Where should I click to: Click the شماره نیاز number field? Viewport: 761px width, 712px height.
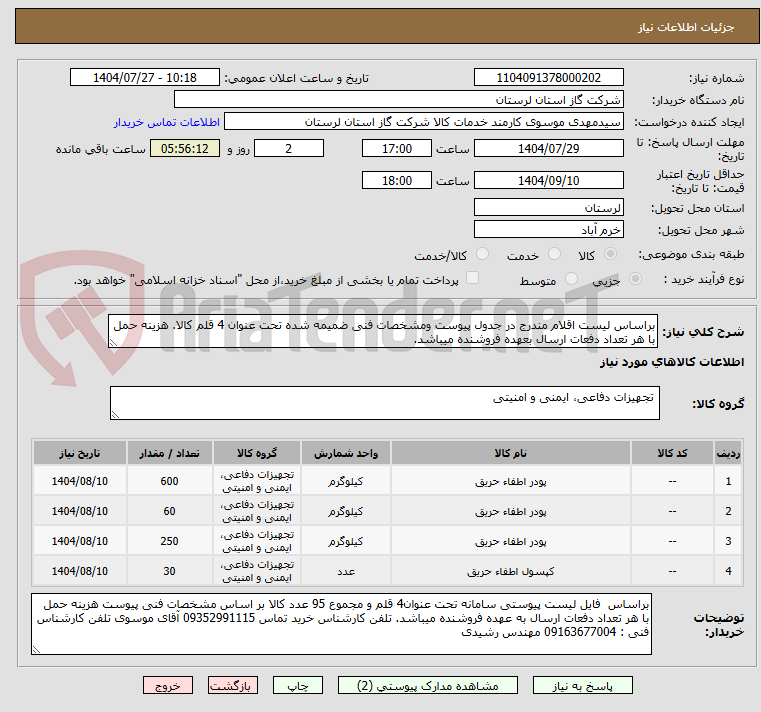(548, 78)
